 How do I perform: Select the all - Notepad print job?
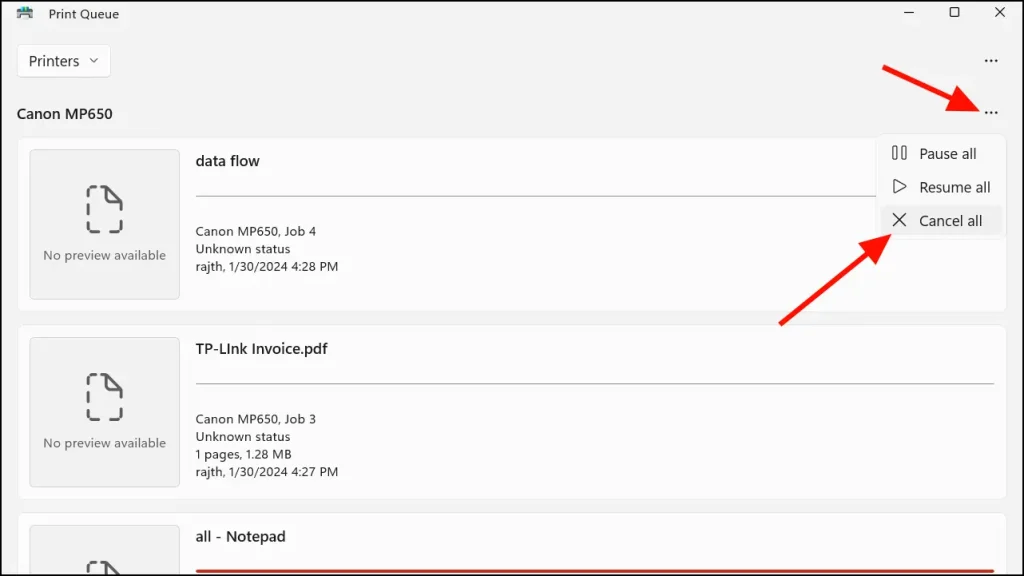tap(240, 536)
